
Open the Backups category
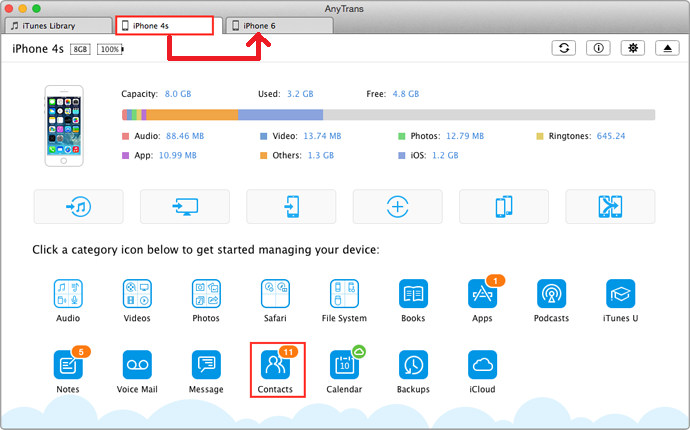[413, 365]
